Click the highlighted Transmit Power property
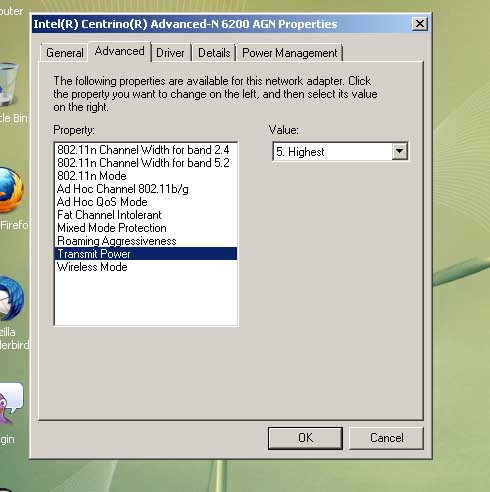Screen dimensions: 490x492 (146, 254)
